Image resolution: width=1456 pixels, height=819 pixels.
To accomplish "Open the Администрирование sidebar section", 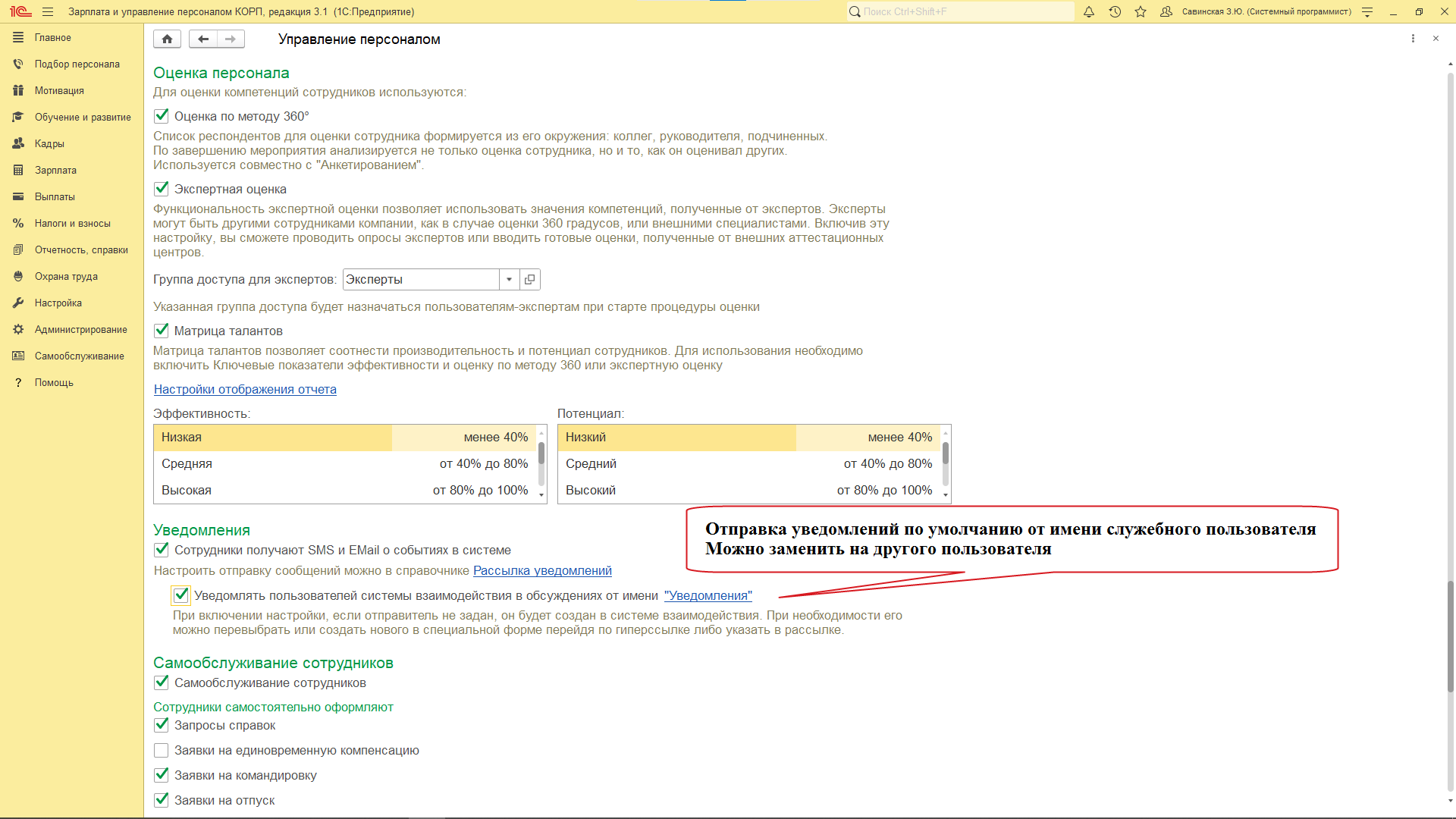I will point(80,330).
